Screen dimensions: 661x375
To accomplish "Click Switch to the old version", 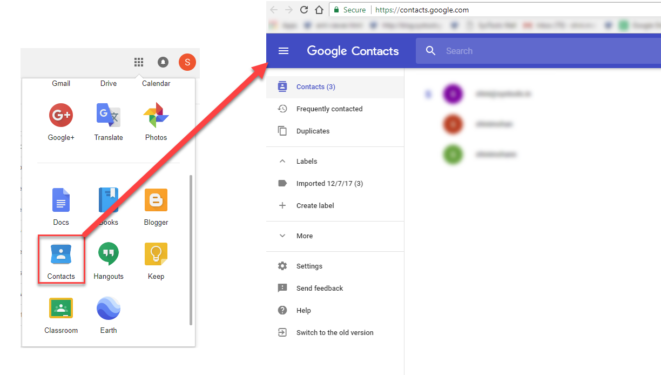I will point(335,332).
